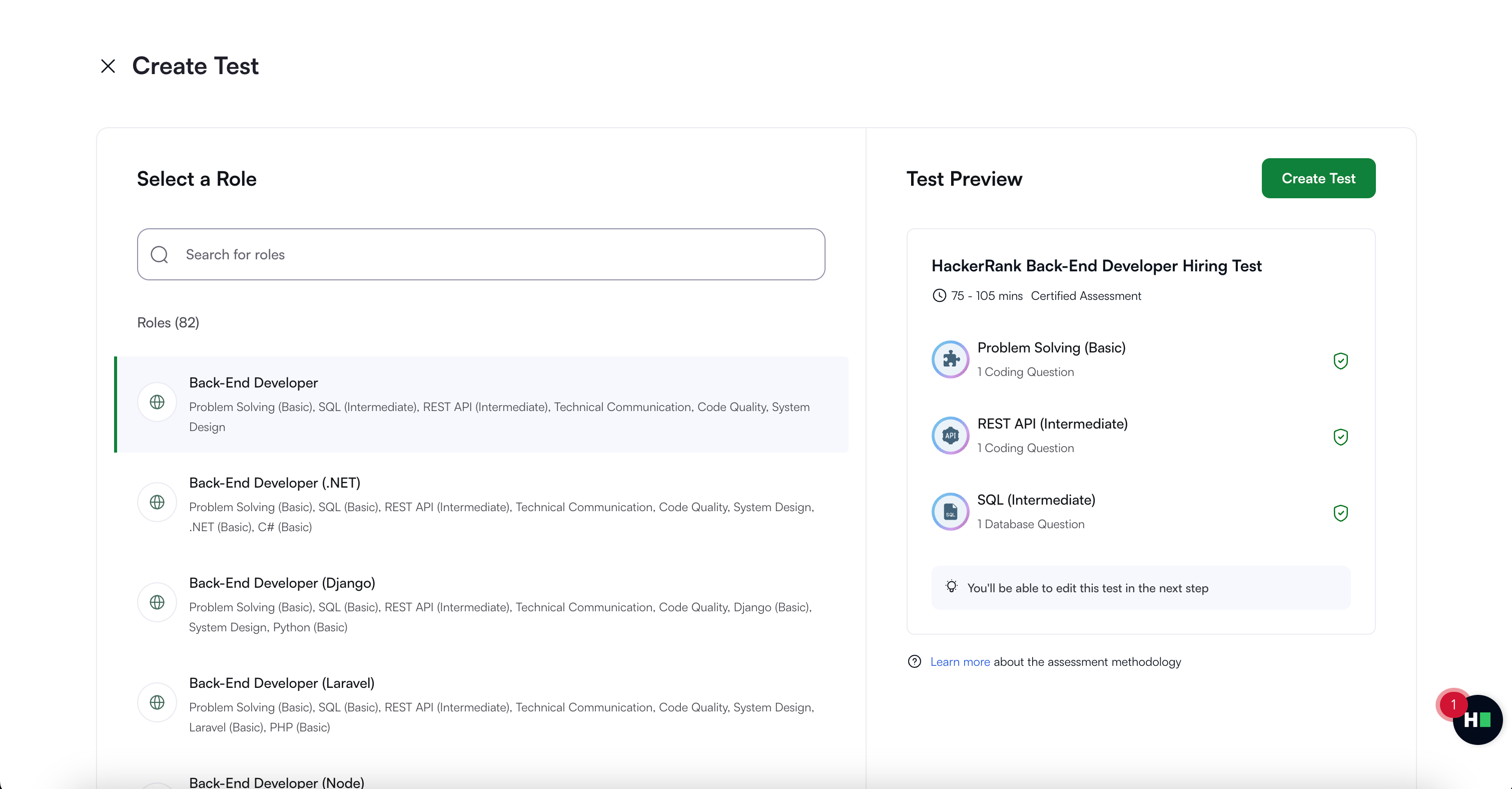Click certified shield next to SQL (Intermediate)
This screenshot has height=789, width=1512.
1340,513
